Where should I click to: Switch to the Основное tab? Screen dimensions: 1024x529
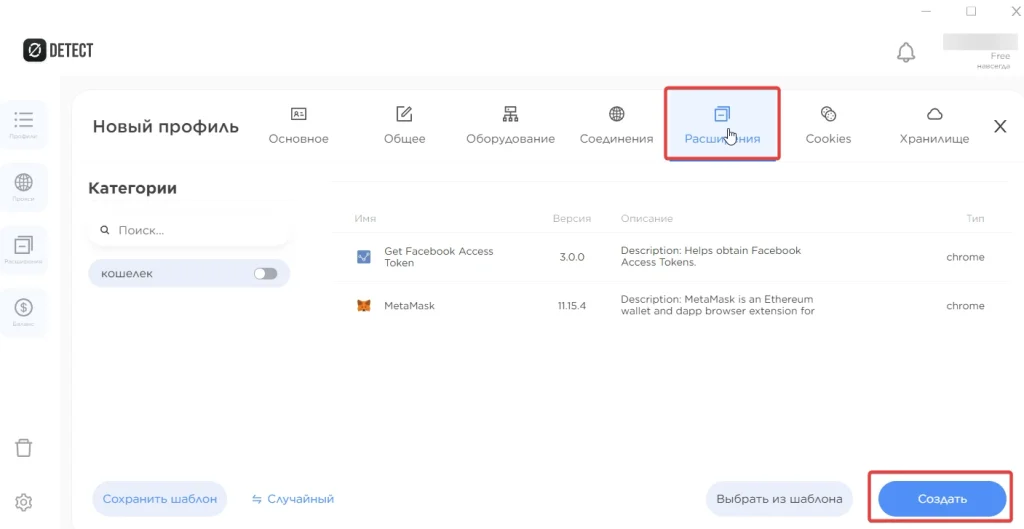[x=298, y=125]
